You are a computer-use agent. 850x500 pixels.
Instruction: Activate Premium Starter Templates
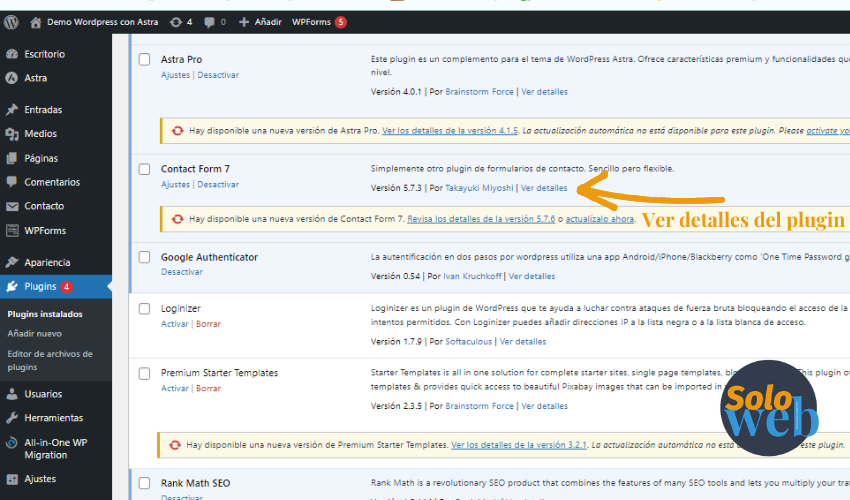tap(175, 388)
